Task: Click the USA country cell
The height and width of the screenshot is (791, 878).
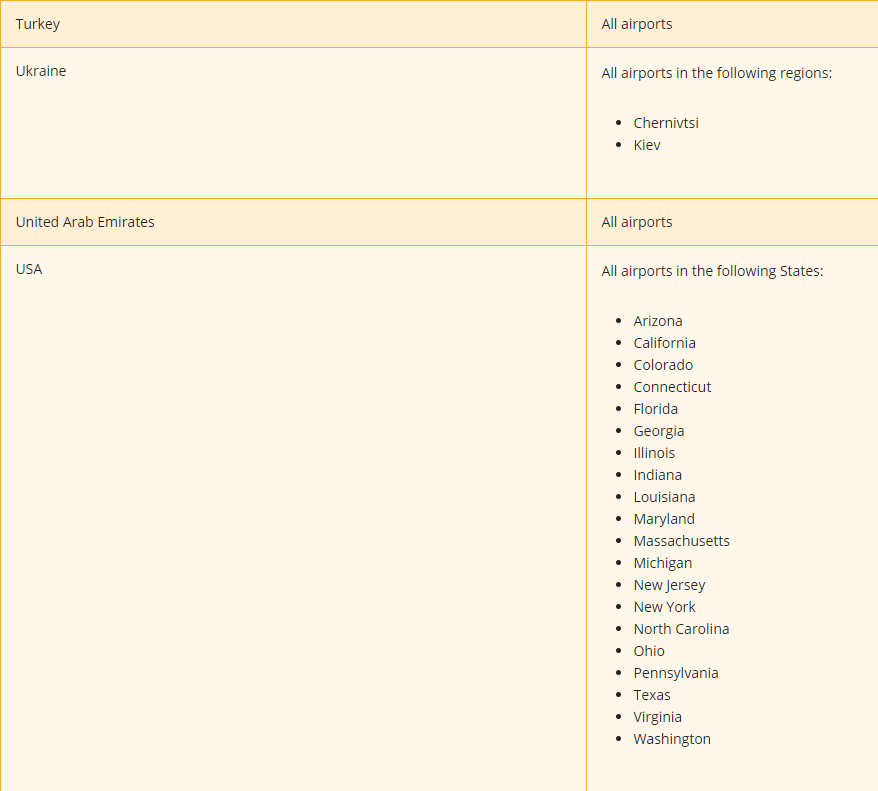Action: [x=29, y=269]
